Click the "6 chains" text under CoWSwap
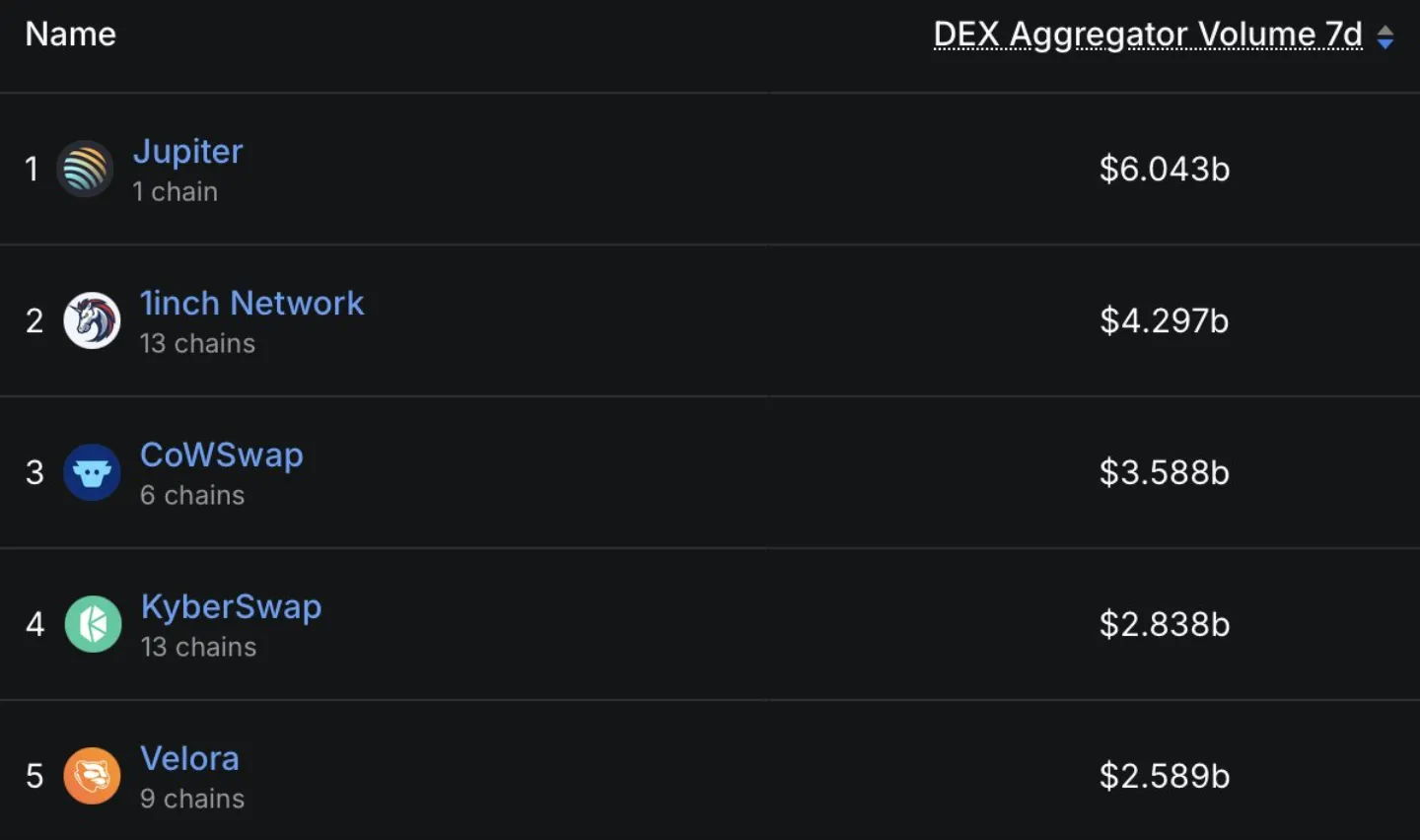Image resolution: width=1420 pixels, height=840 pixels. point(192,495)
